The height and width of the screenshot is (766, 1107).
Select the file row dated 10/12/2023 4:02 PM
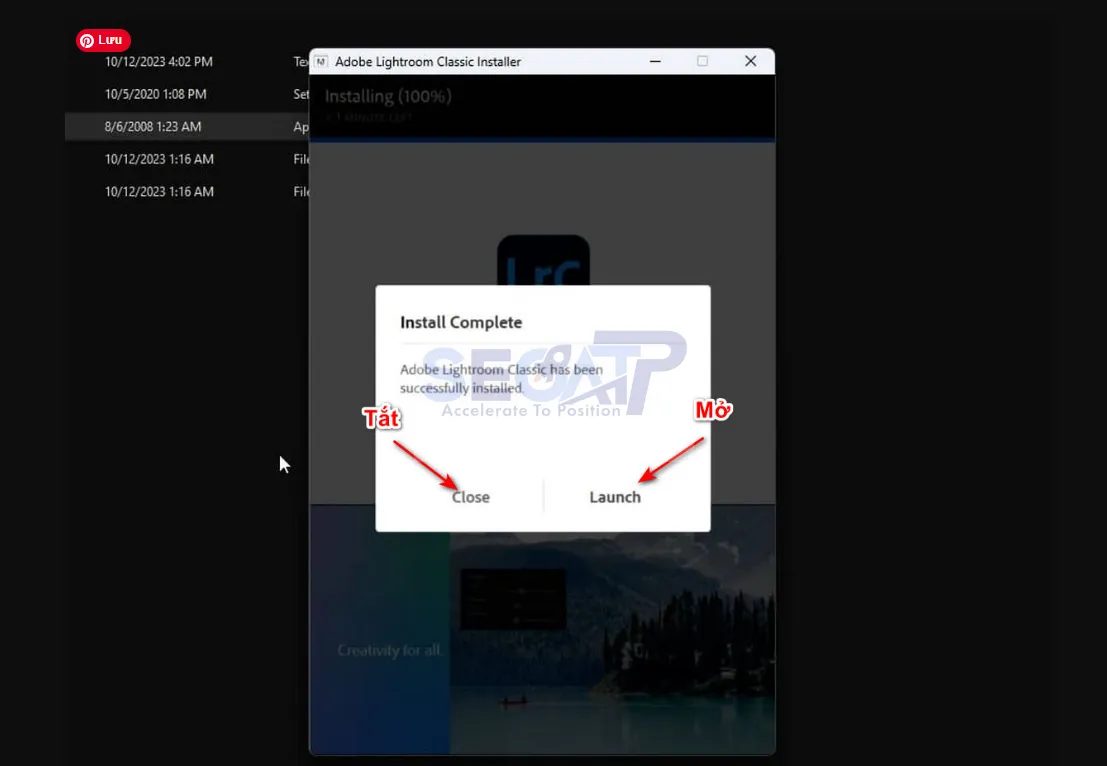pos(159,62)
